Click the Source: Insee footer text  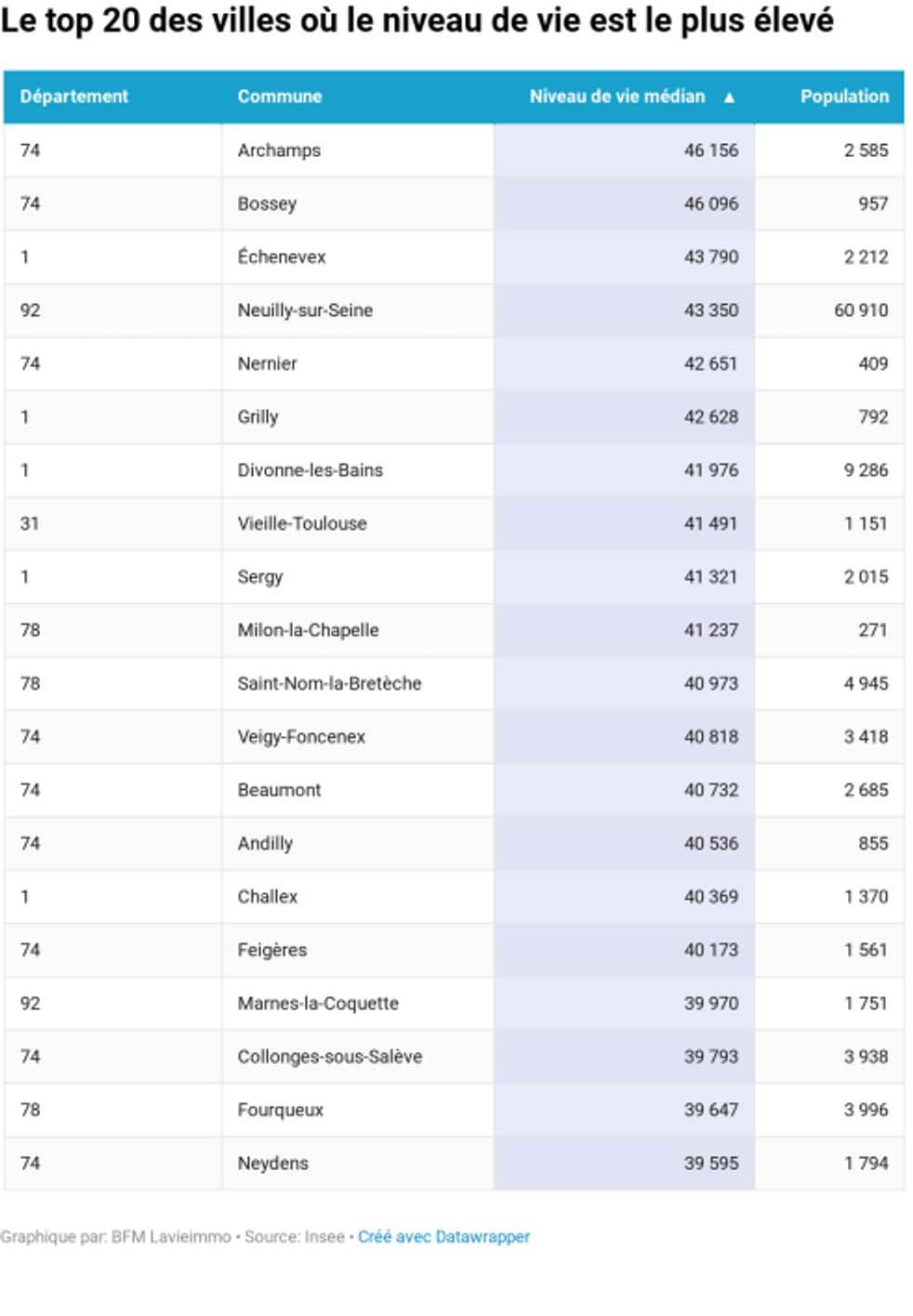(x=294, y=1237)
